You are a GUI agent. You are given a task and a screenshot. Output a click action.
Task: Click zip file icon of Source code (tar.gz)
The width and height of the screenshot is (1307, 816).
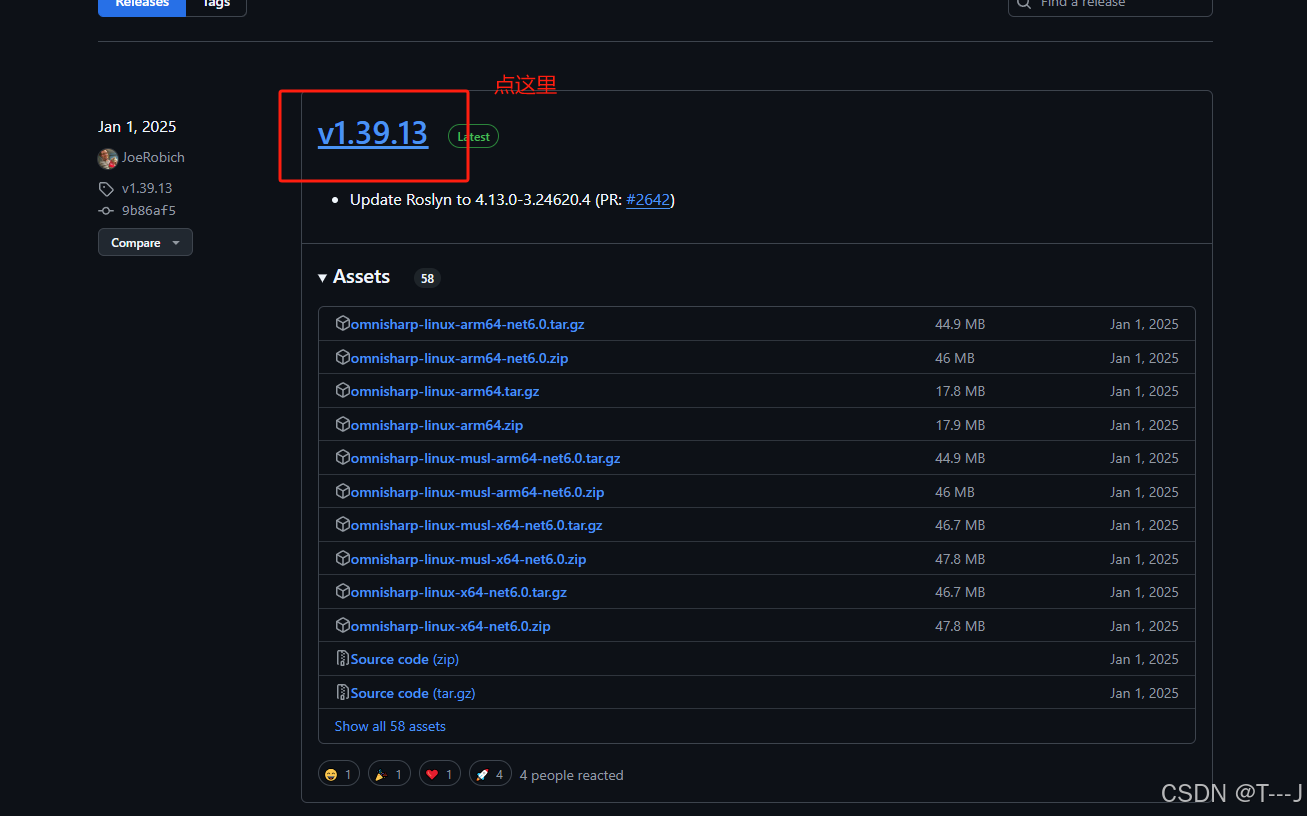[342, 693]
